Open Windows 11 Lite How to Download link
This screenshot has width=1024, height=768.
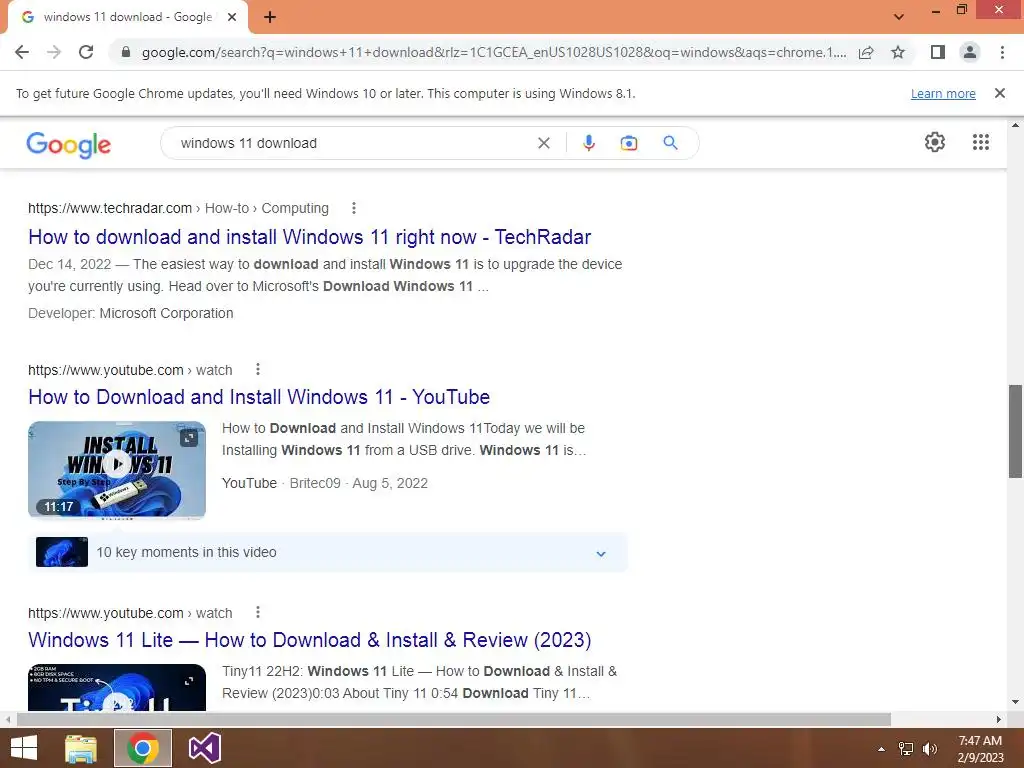coord(310,640)
